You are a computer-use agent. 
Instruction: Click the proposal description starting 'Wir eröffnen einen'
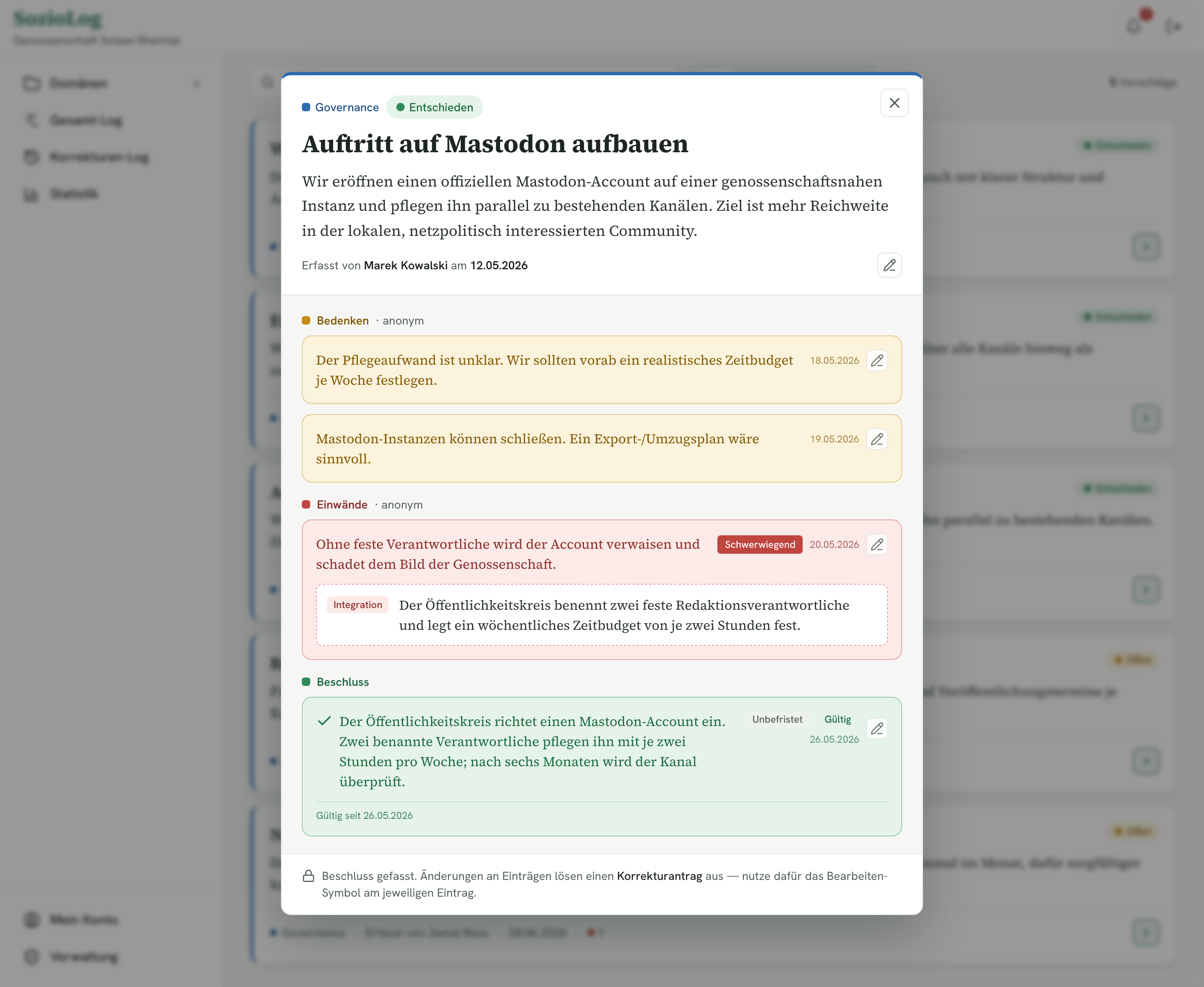click(595, 206)
